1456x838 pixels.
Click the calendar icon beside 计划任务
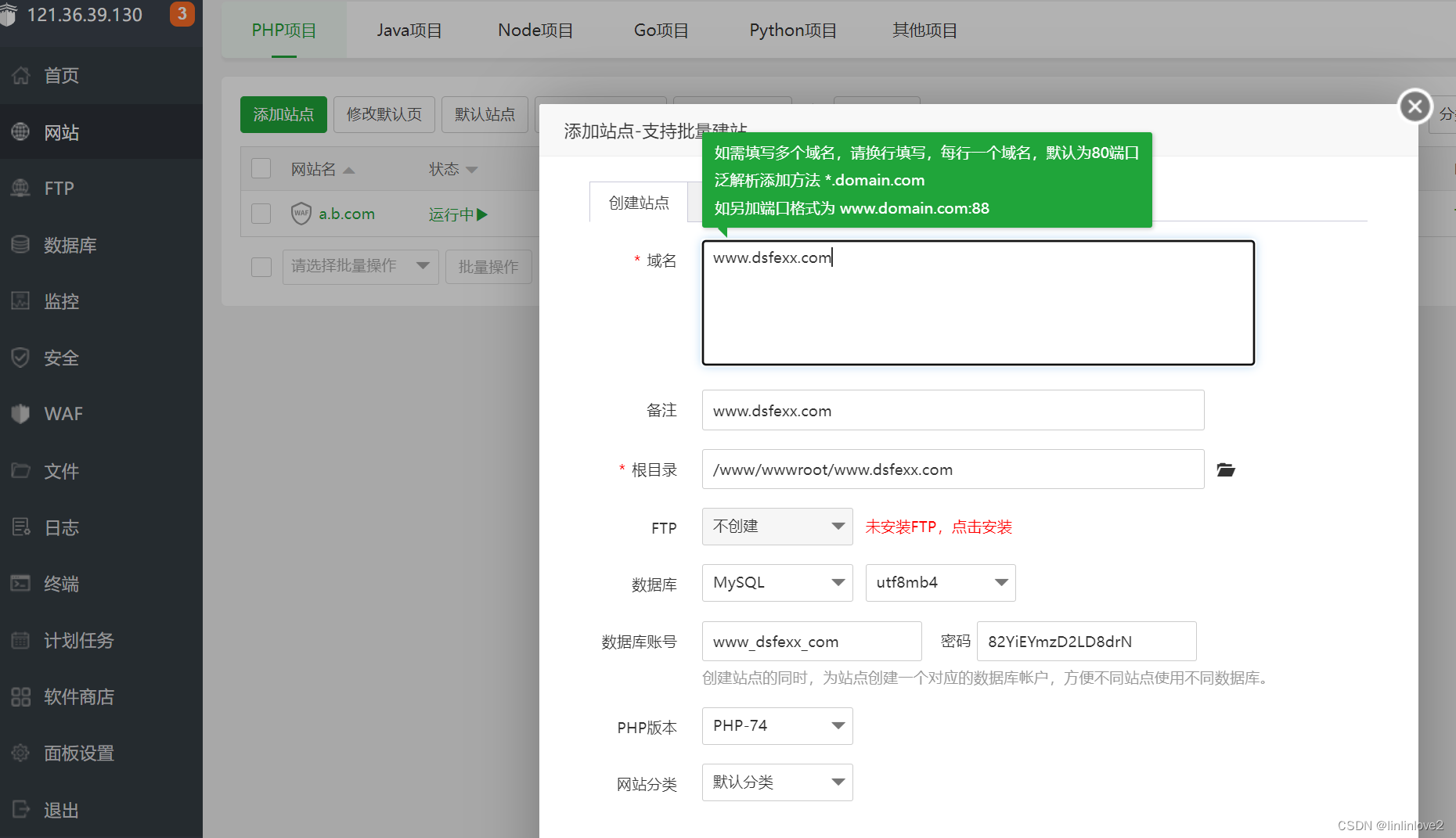(21, 640)
